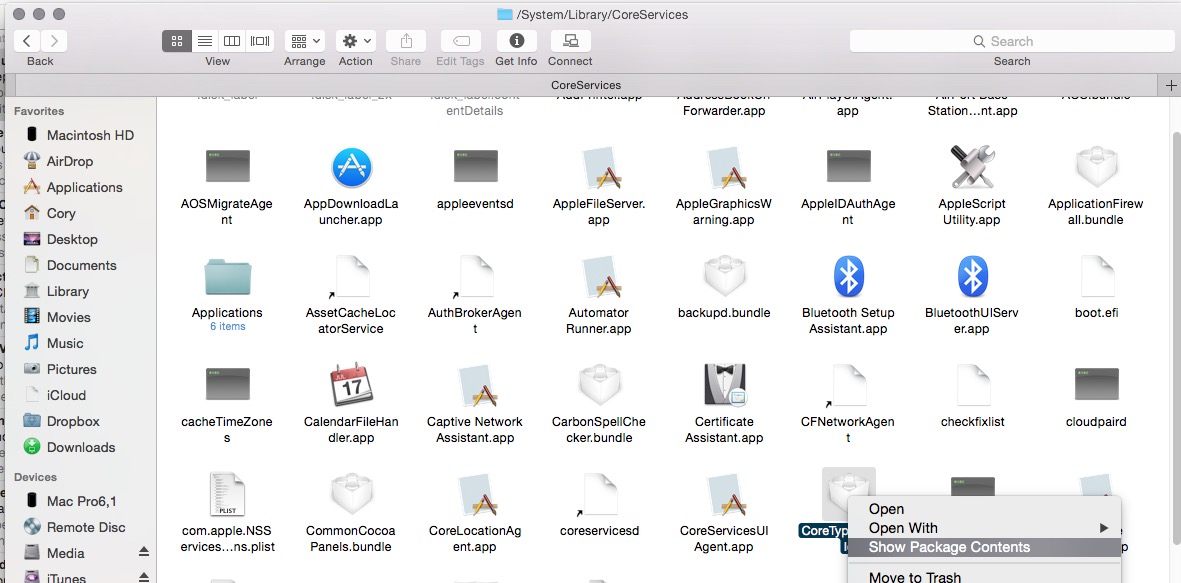This screenshot has height=583, width=1181.
Task: Select the AppDownloadLauncher.app icon
Action: (352, 167)
